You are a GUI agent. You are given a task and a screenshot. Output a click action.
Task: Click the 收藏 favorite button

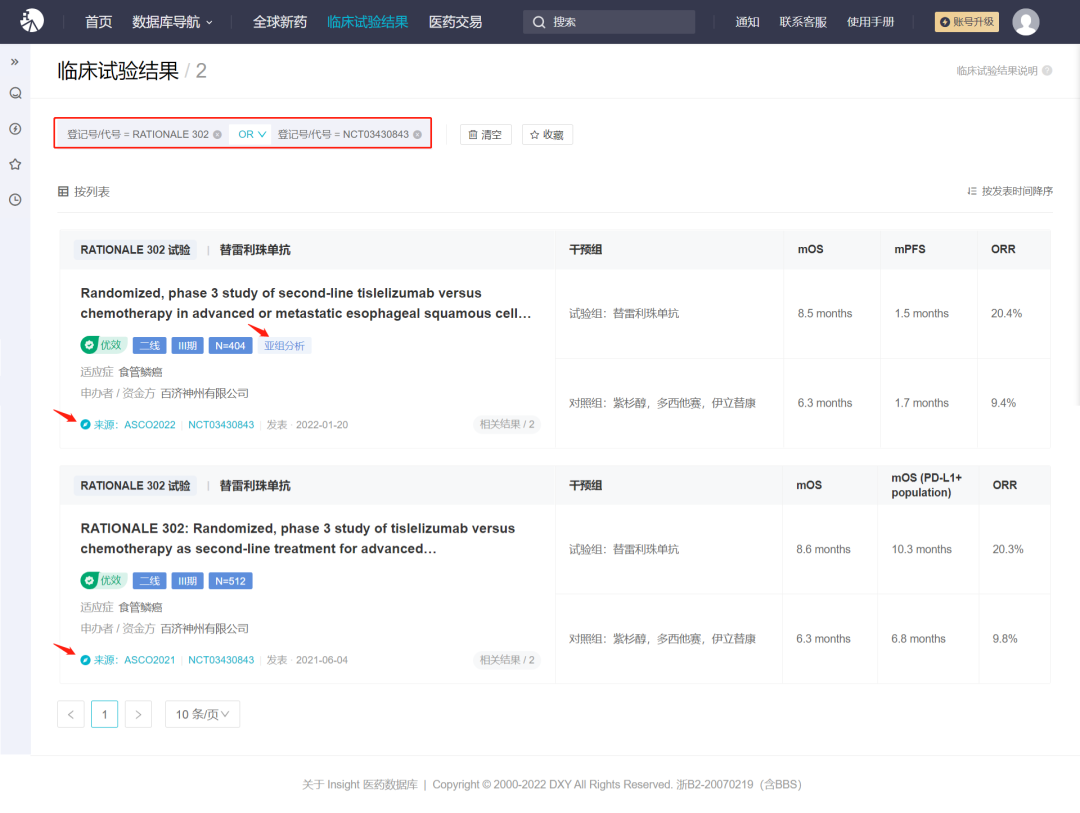click(547, 134)
